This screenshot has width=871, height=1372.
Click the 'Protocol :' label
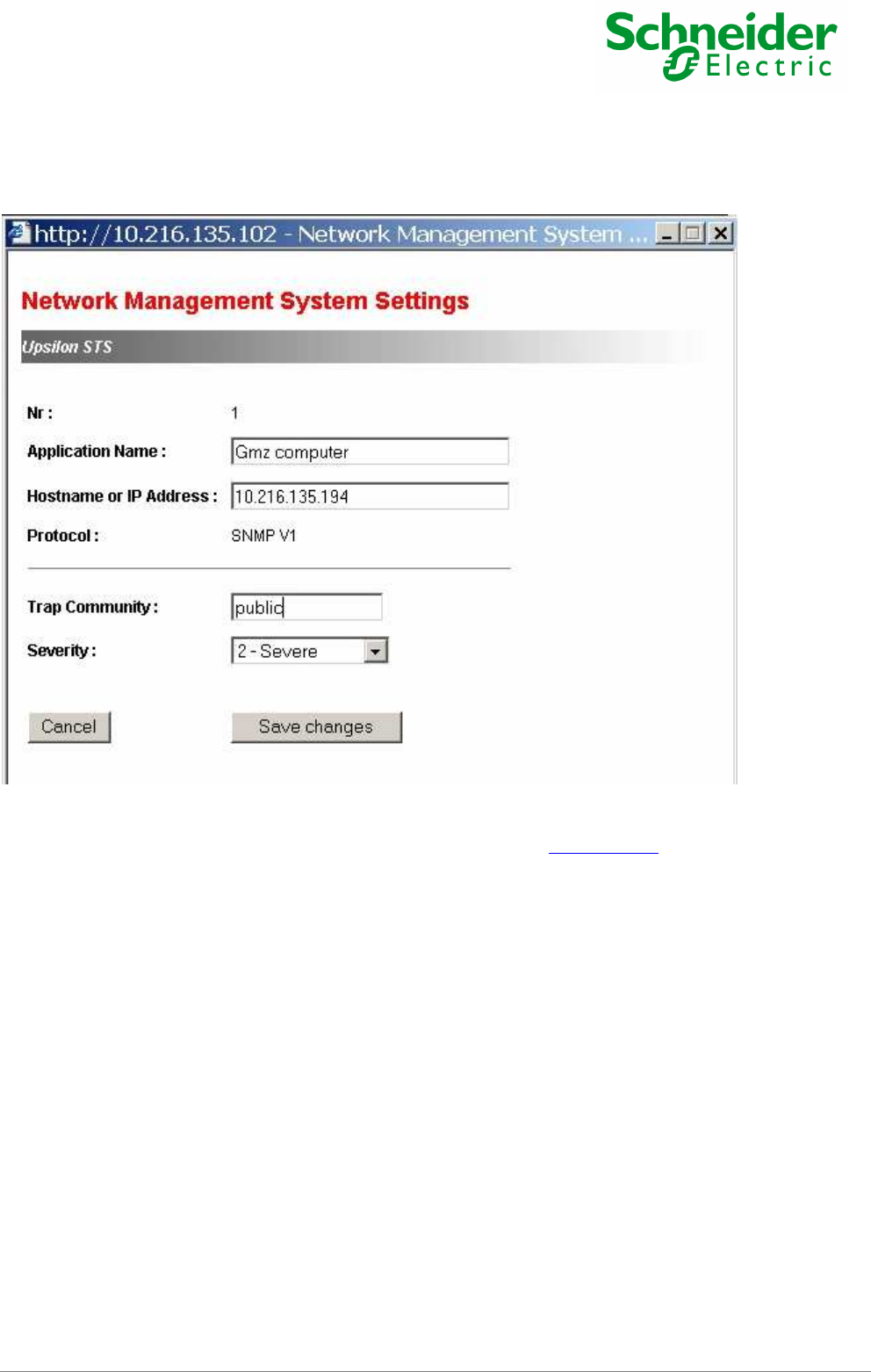tap(62, 536)
